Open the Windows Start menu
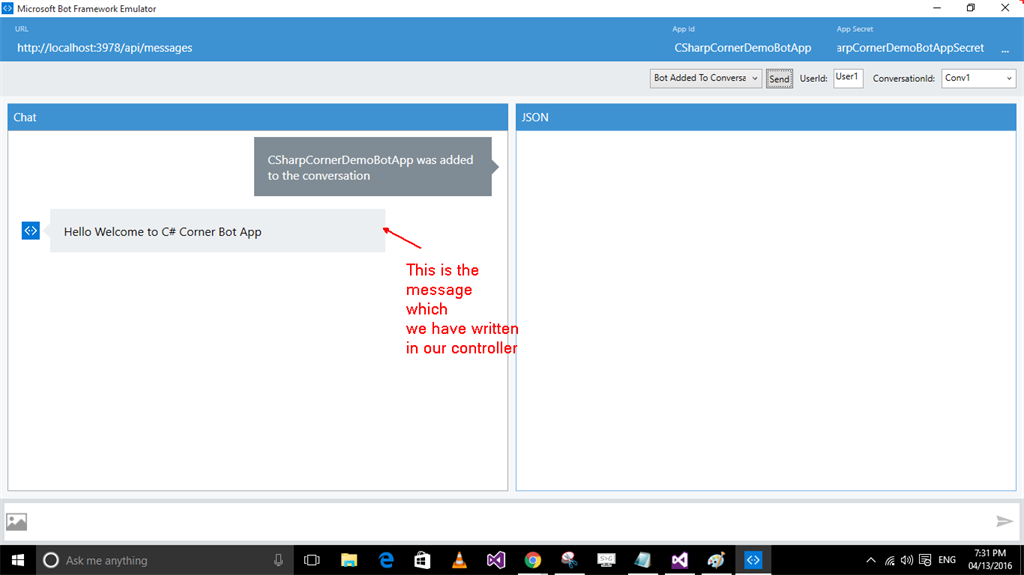This screenshot has width=1024, height=575. (18, 560)
